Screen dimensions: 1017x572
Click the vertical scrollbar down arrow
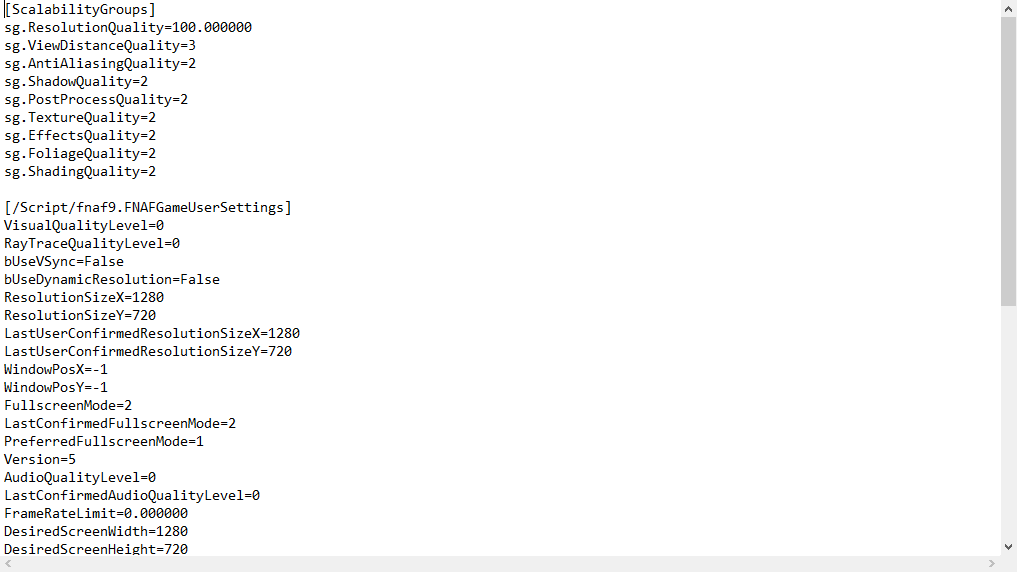(x=1008, y=547)
